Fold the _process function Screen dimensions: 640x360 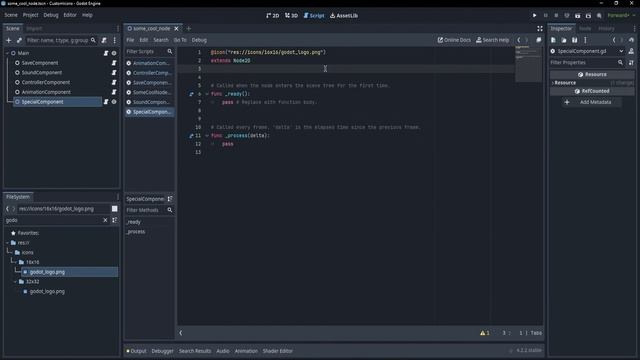[207, 136]
